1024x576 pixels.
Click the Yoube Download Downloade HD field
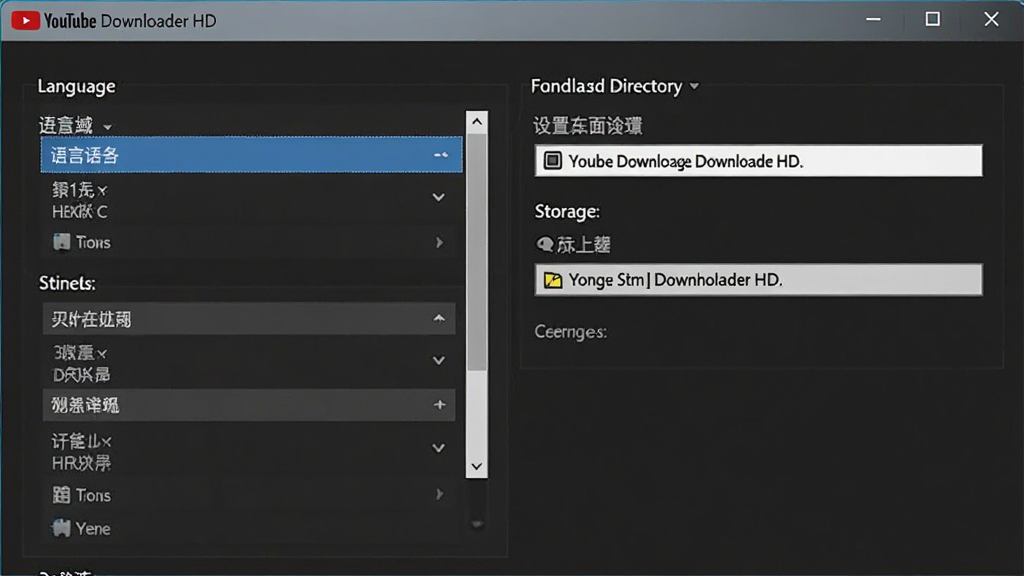coord(758,161)
